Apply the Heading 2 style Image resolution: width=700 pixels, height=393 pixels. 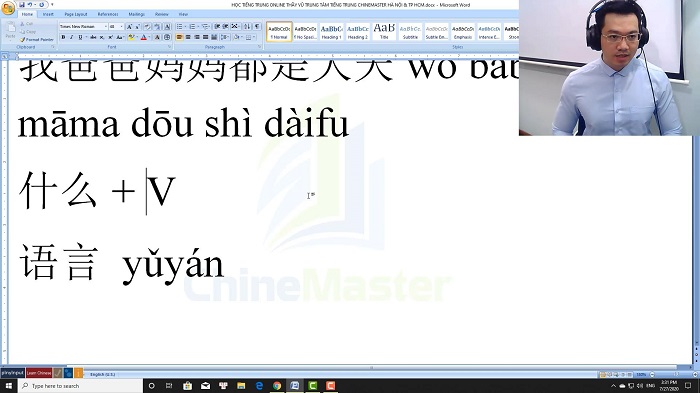358,32
